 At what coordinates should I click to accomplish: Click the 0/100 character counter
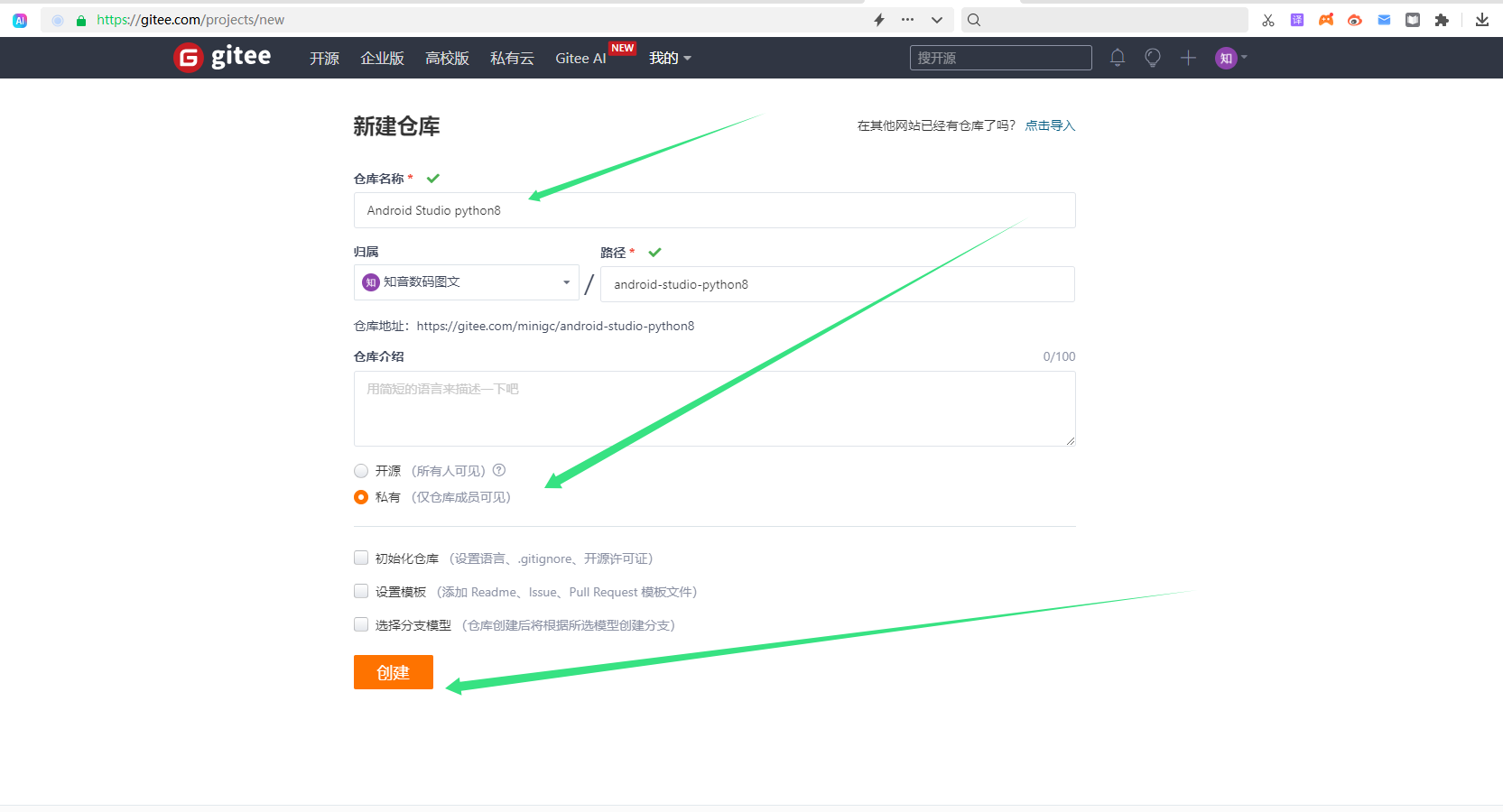(1059, 356)
